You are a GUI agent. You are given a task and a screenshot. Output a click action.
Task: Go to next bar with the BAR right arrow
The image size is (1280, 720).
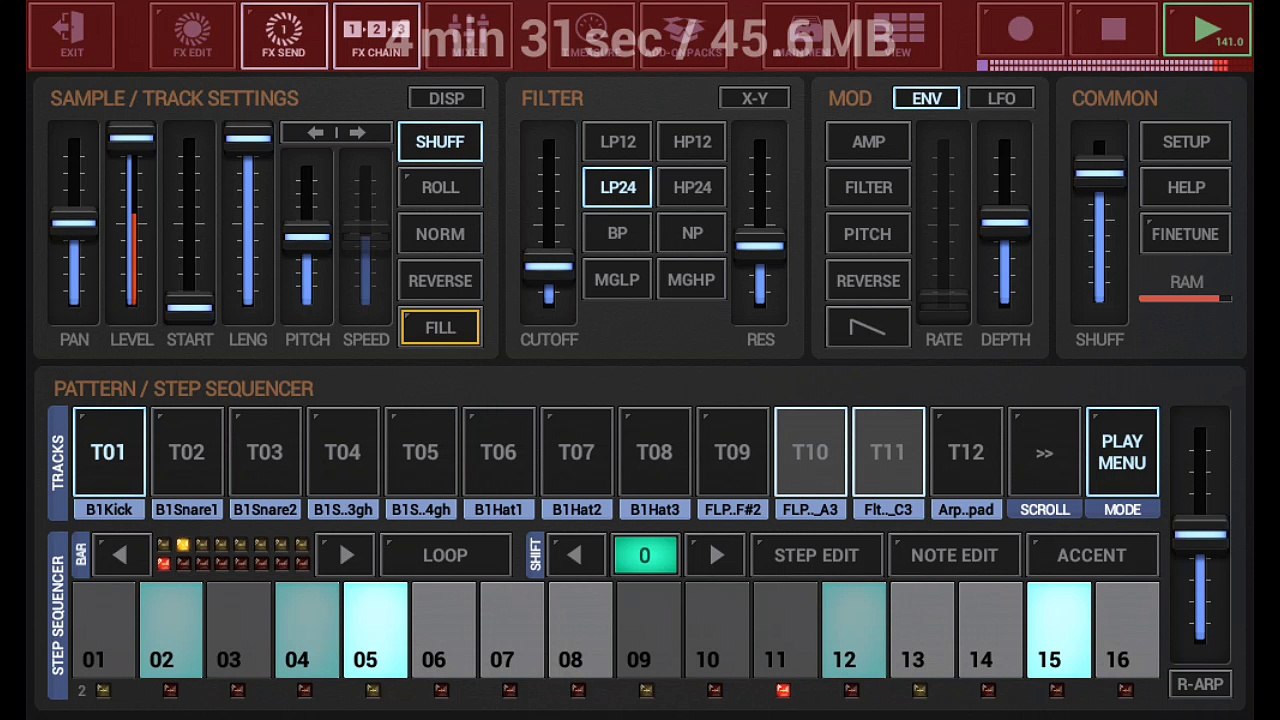point(346,555)
